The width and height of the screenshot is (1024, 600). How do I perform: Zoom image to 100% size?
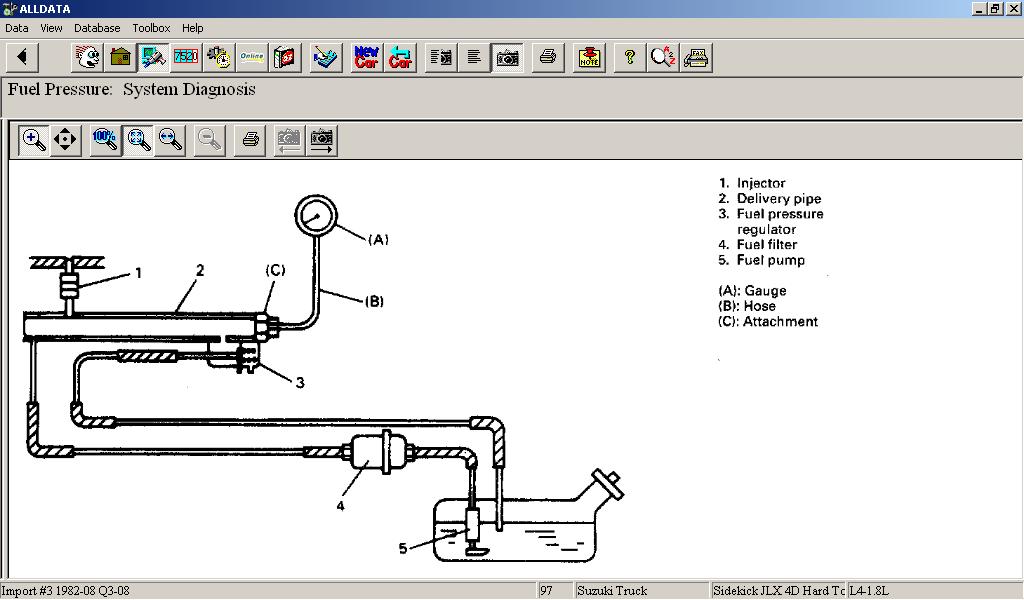click(104, 139)
